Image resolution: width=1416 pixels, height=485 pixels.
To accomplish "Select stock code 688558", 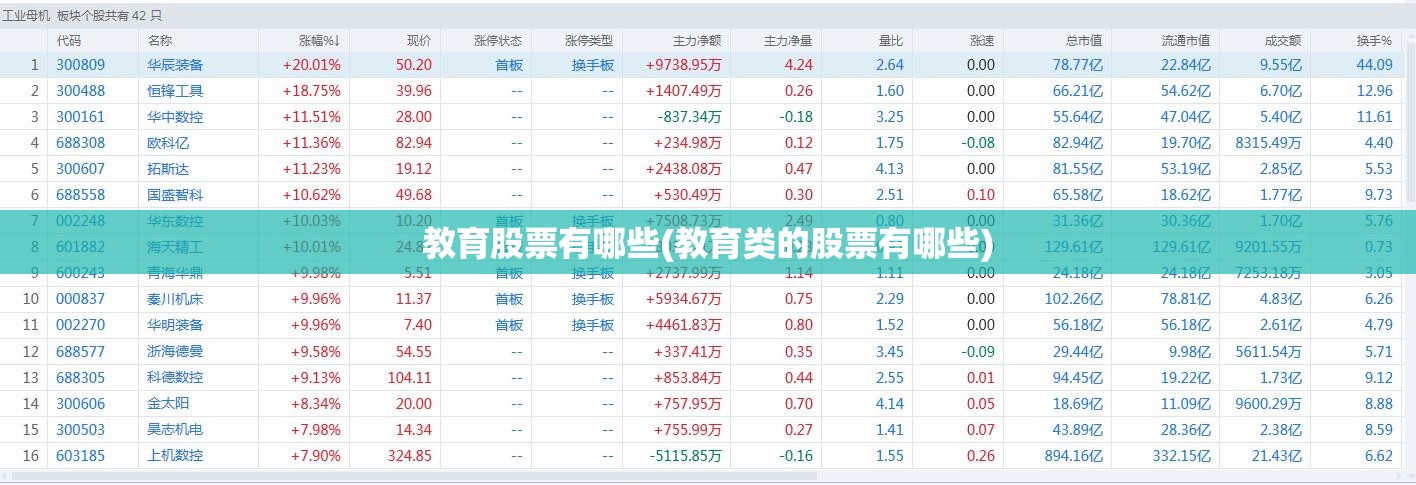I will 80,194.
